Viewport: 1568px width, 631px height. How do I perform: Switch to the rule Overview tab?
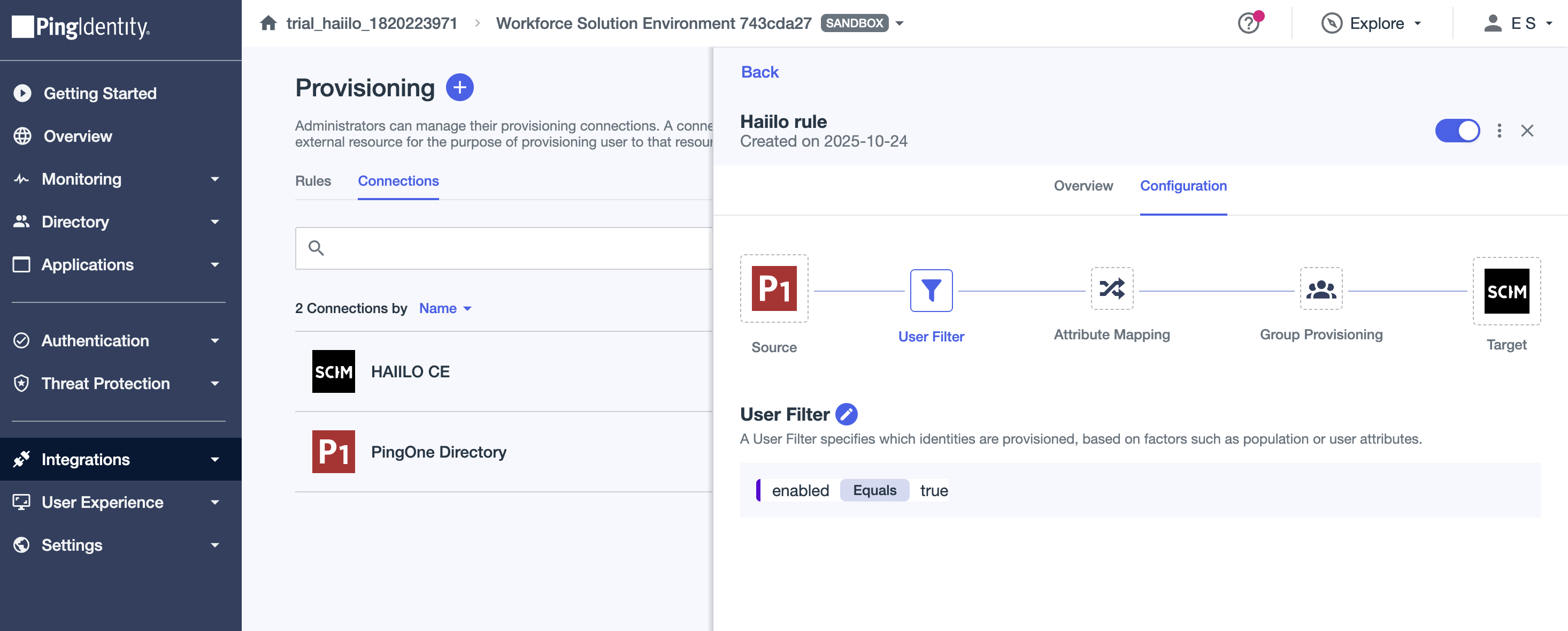point(1083,186)
